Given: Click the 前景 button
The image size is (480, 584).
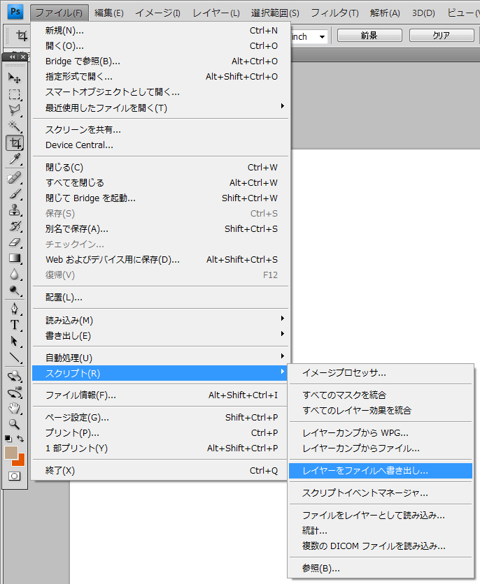Looking at the screenshot, I should pyautogui.click(x=369, y=35).
